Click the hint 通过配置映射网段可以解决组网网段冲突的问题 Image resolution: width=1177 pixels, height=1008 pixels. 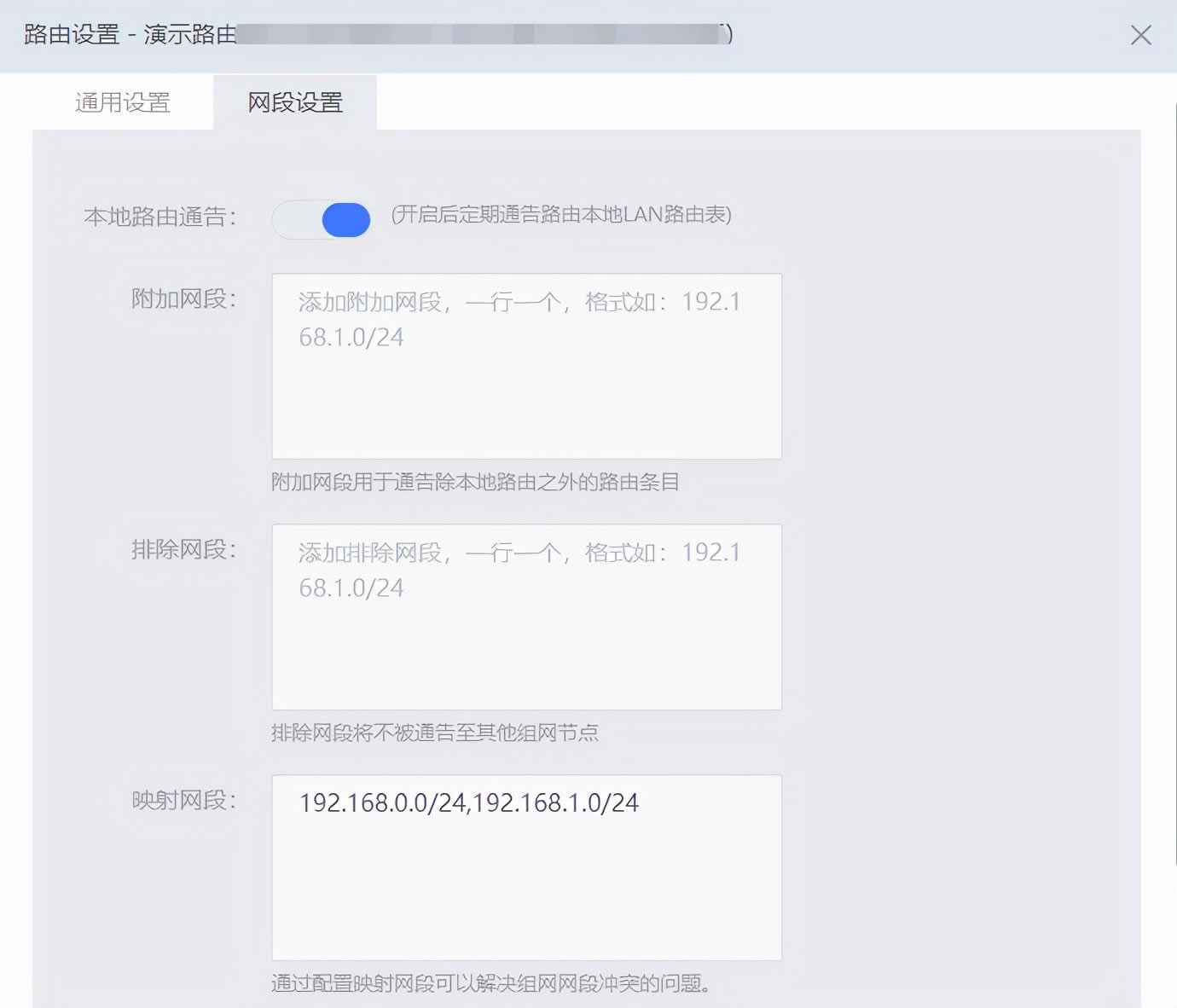(491, 983)
